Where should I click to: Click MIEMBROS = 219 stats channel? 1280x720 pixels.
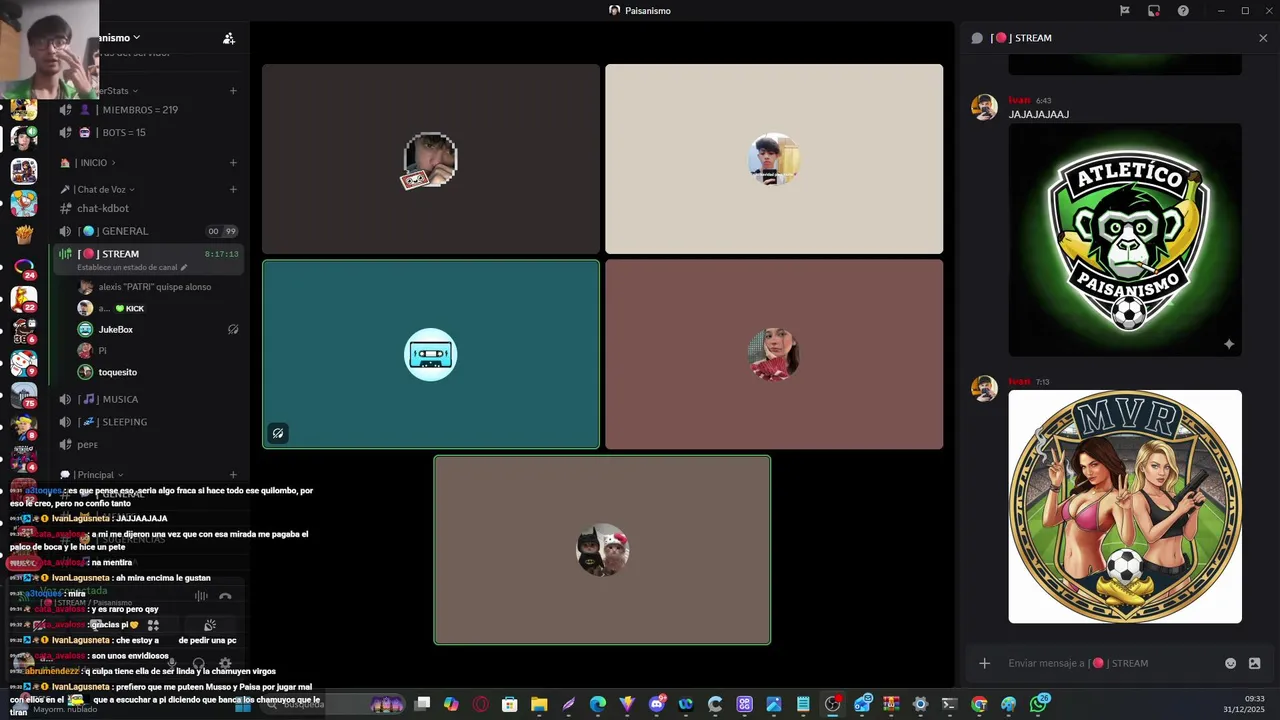(x=150, y=110)
